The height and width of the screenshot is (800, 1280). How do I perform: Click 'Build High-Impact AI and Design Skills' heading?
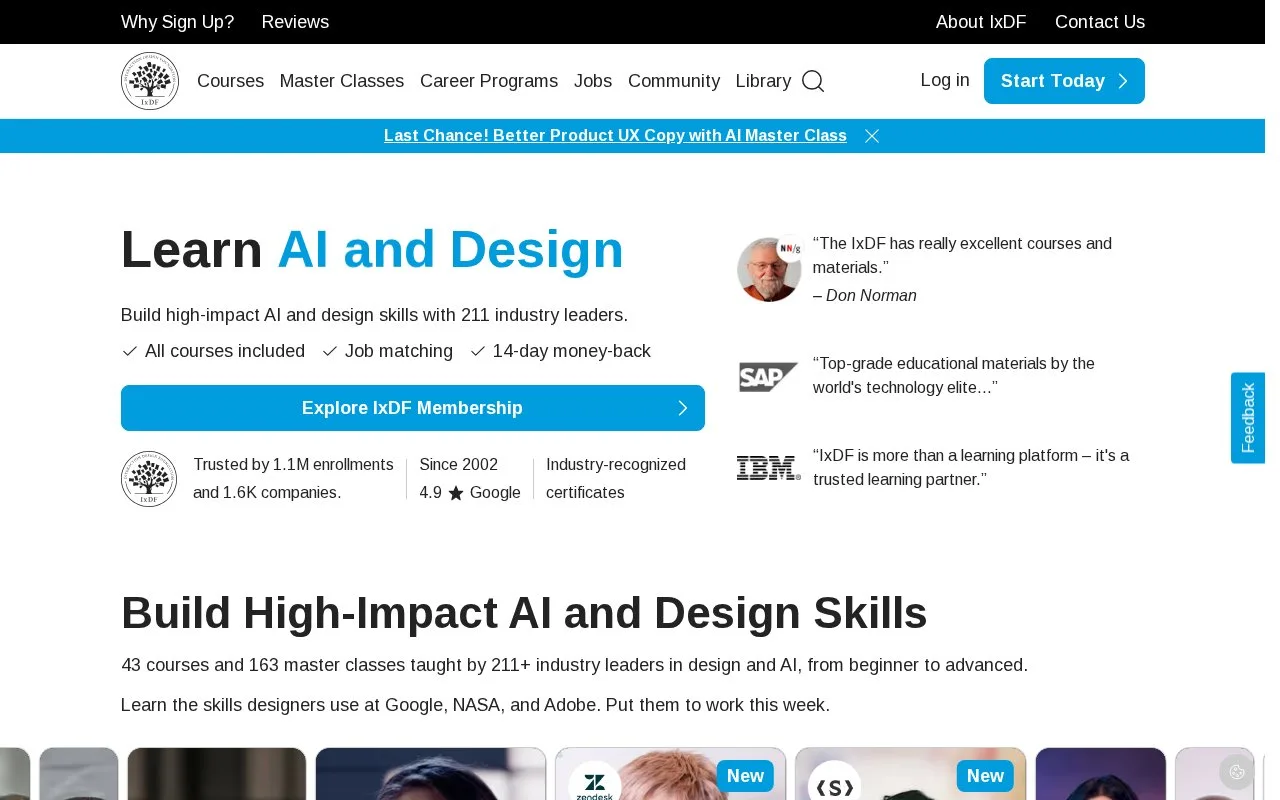(x=524, y=613)
